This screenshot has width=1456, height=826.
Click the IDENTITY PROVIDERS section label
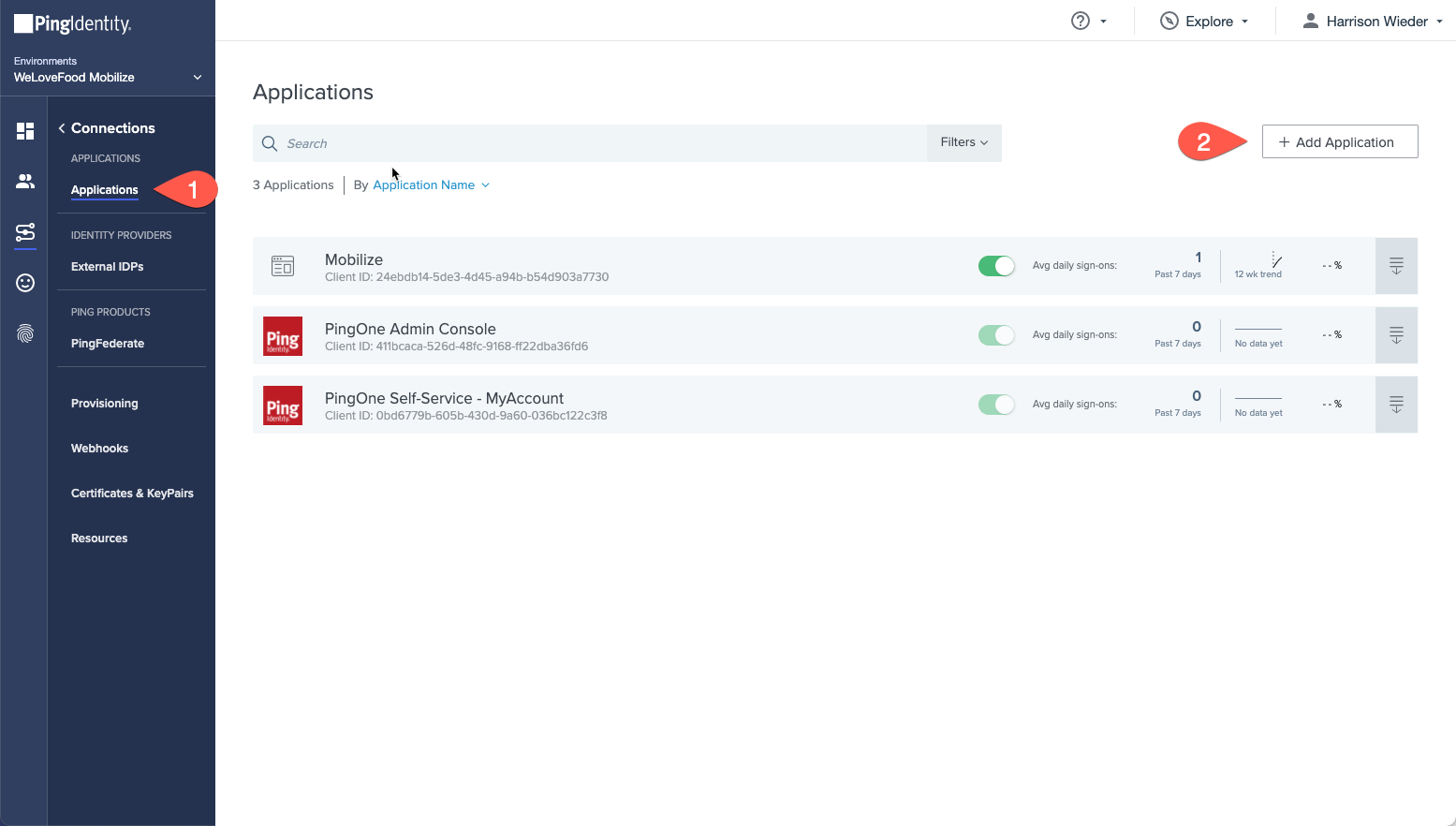pos(122,235)
